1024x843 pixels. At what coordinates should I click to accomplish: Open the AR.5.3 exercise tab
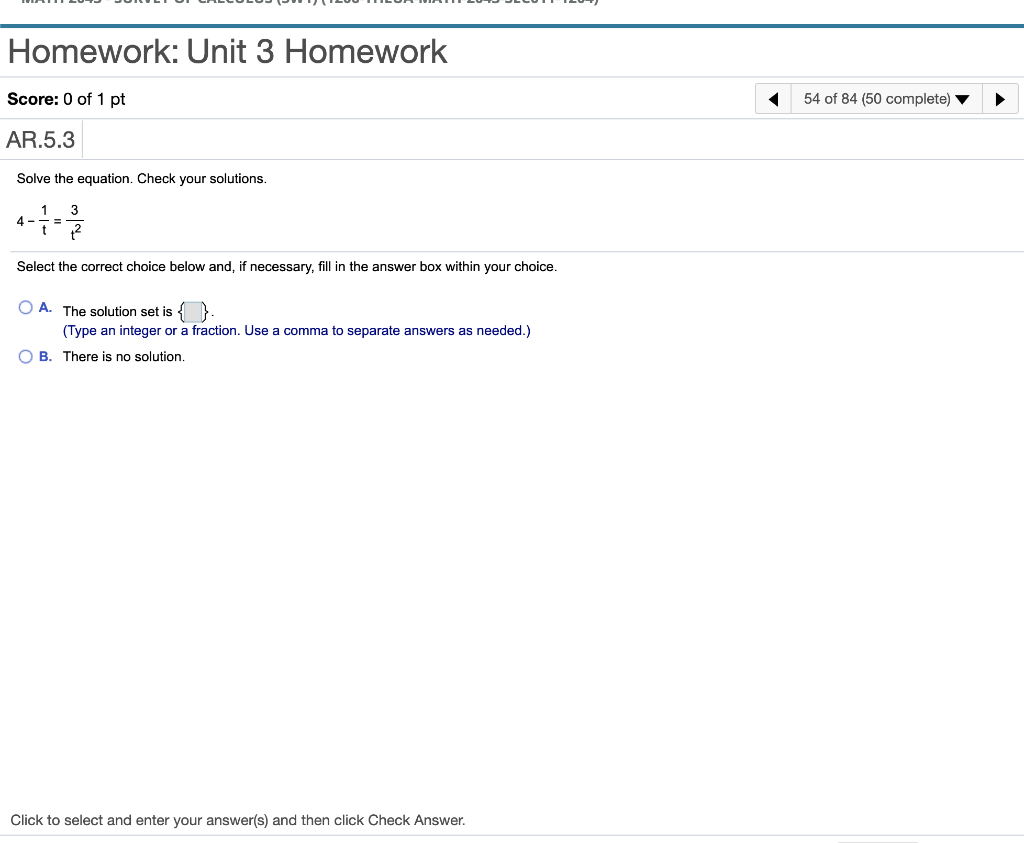click(x=42, y=139)
